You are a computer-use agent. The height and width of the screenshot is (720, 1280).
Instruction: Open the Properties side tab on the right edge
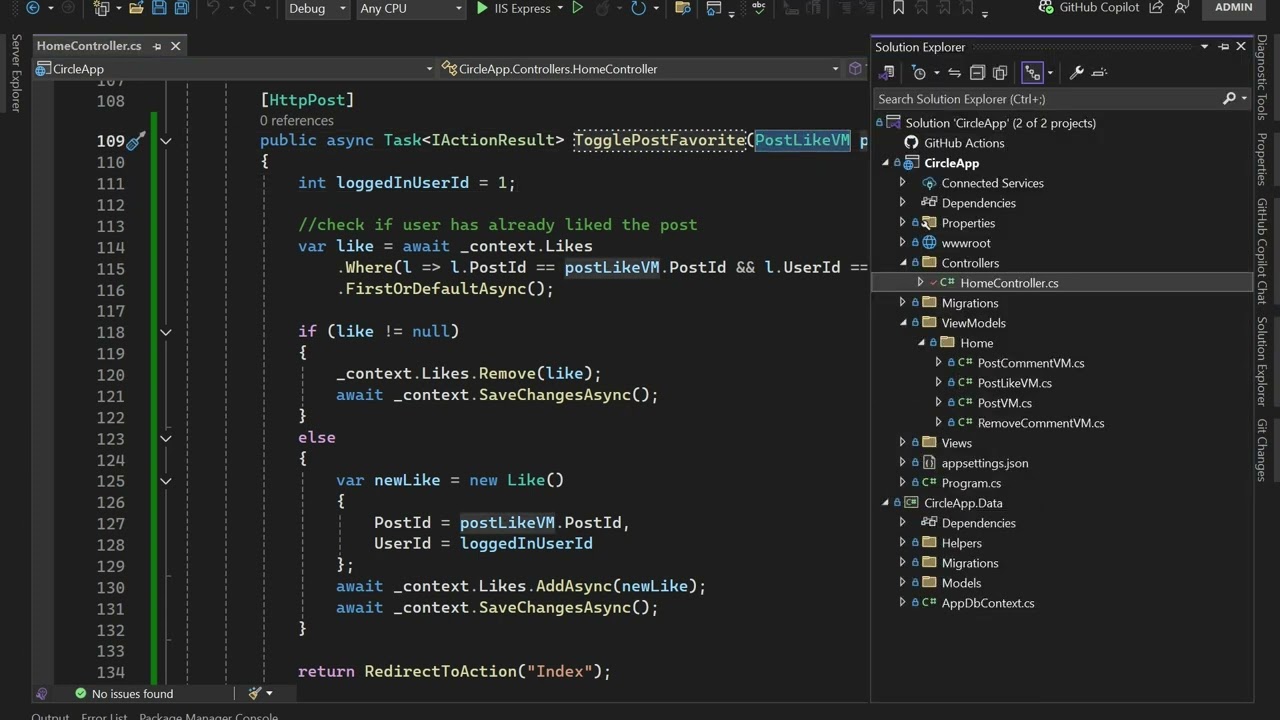tap(1262, 159)
